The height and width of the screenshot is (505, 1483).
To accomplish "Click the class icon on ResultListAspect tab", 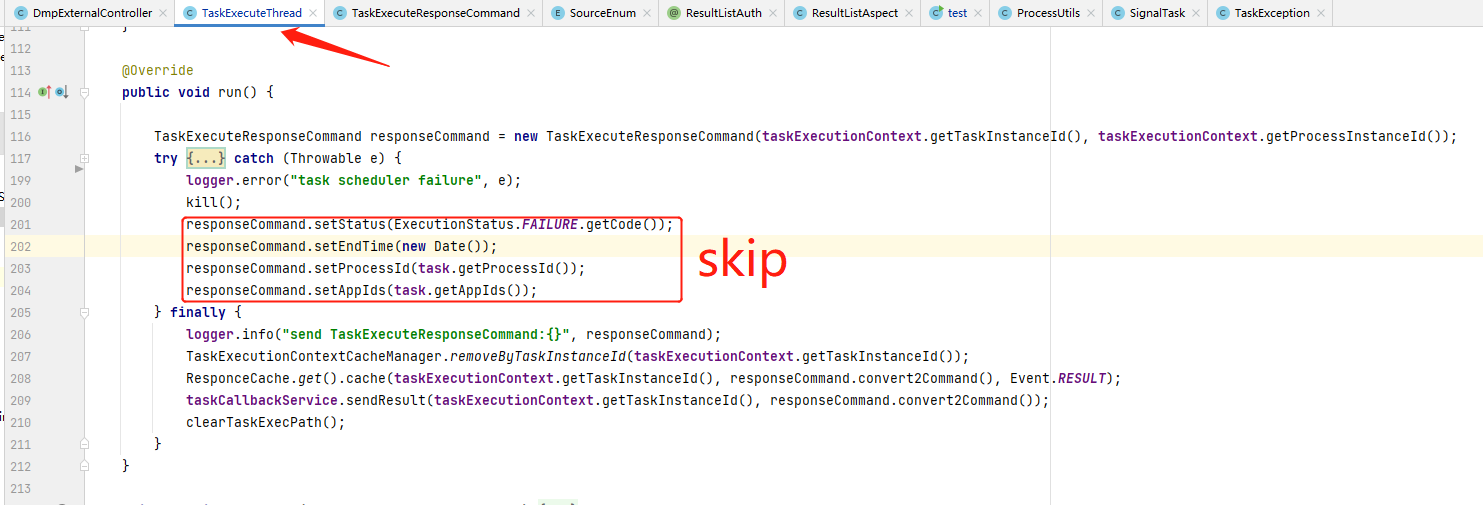I will point(800,13).
